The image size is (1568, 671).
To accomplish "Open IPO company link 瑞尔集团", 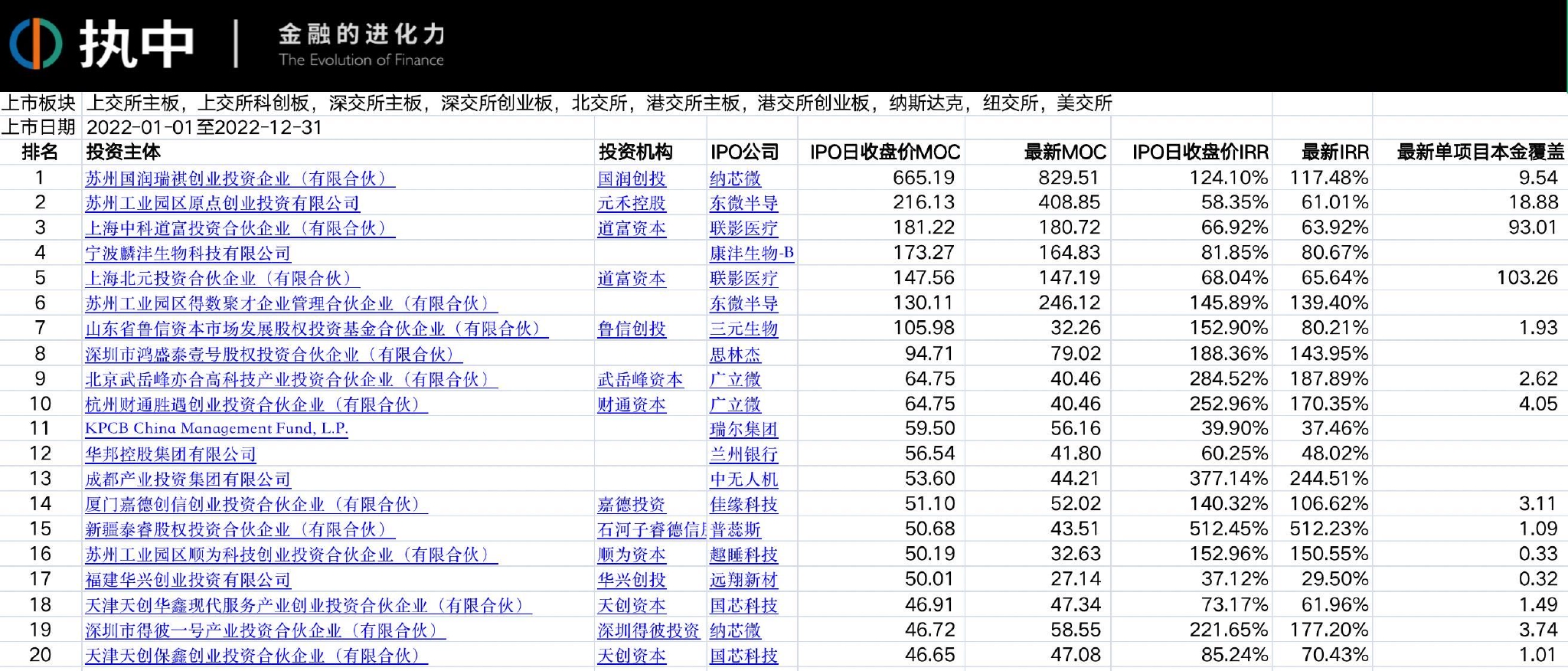I will (743, 430).
